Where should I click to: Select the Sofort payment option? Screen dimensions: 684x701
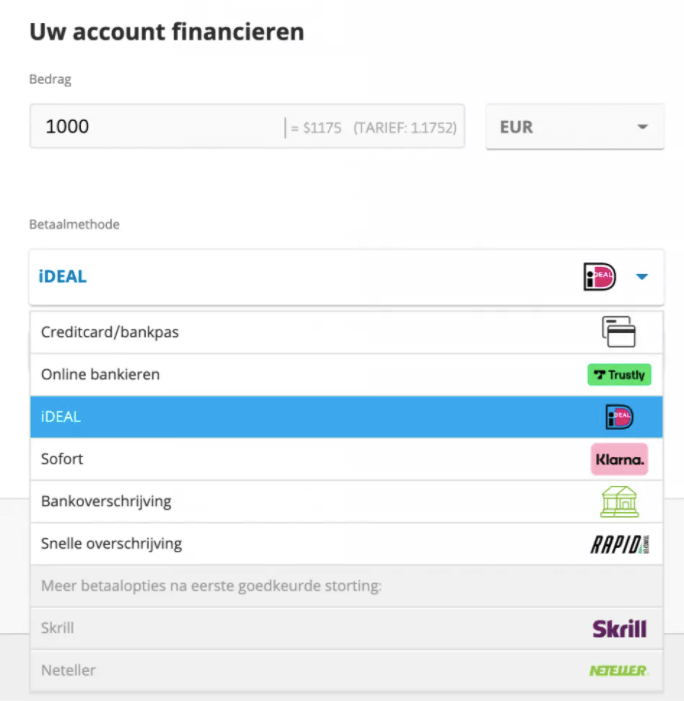coord(346,459)
